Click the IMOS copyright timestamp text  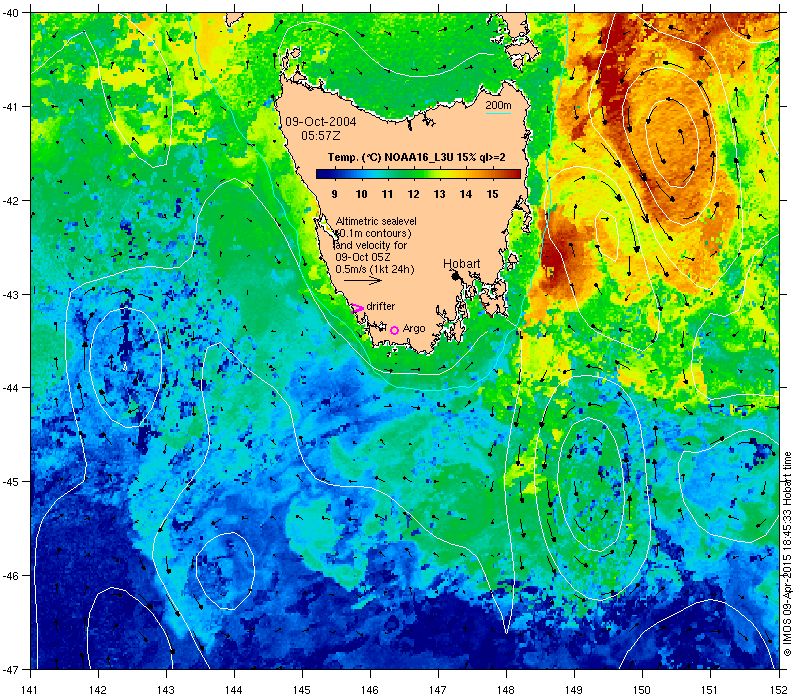(787, 555)
